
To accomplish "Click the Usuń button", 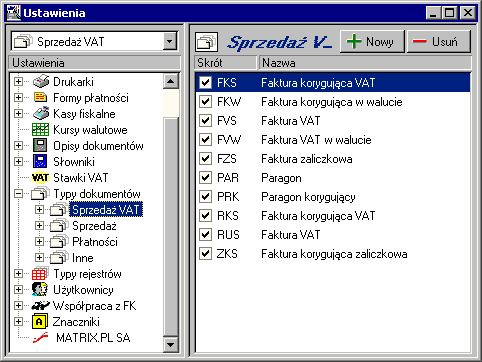I will (x=439, y=42).
